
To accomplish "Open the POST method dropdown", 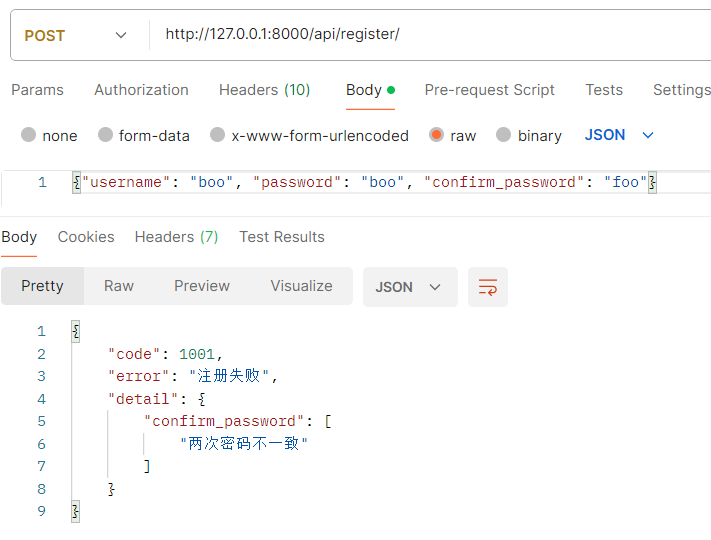I will pos(76,35).
